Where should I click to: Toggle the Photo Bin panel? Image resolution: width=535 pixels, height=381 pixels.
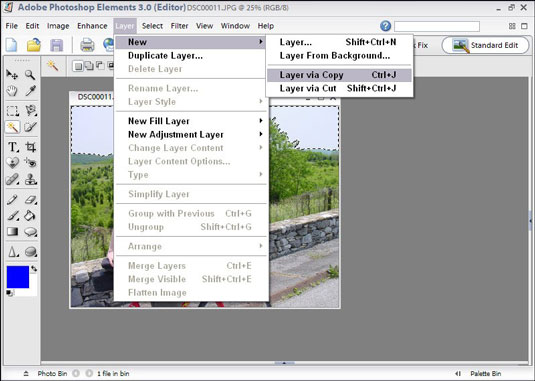point(45,373)
